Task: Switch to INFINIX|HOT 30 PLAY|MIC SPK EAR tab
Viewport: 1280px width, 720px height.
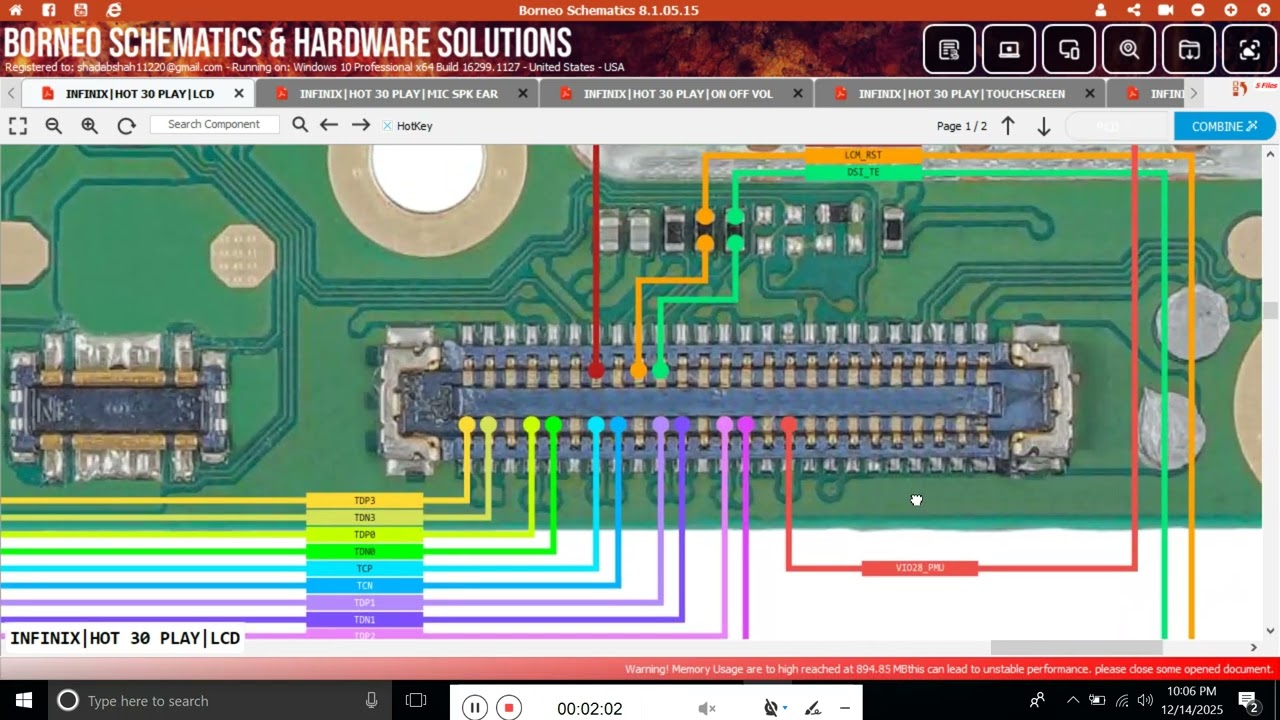Action: (398, 94)
